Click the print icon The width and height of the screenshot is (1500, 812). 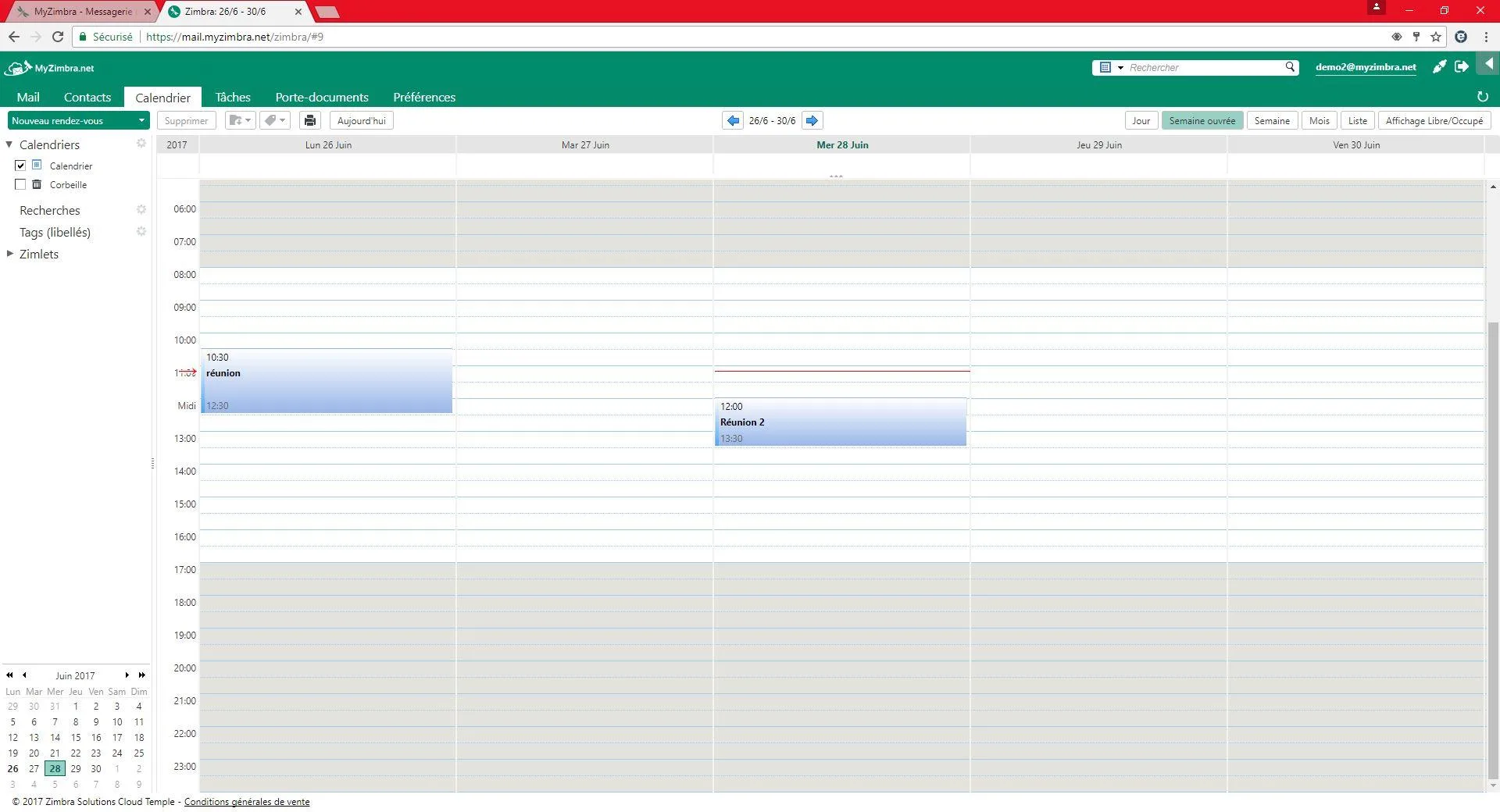point(310,120)
